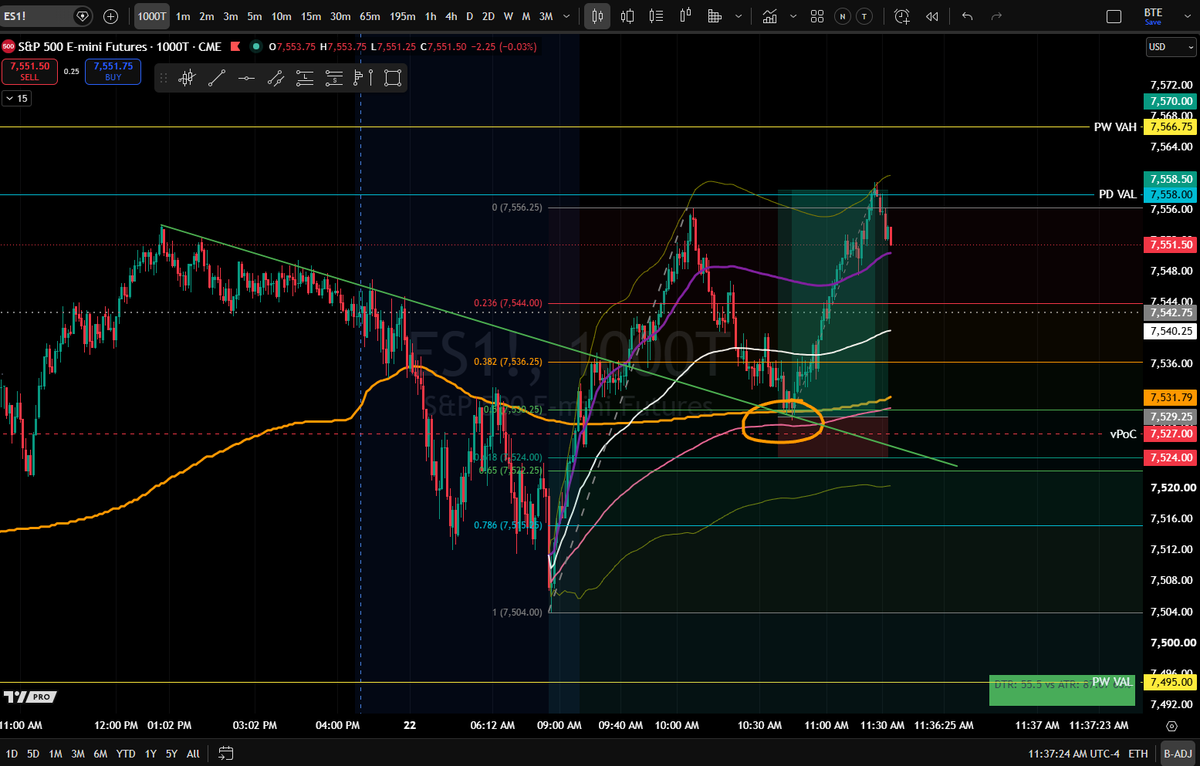The width and height of the screenshot is (1200, 766).
Task: Select the bar pair chart type icon
Action: pyautogui.click(x=686, y=16)
